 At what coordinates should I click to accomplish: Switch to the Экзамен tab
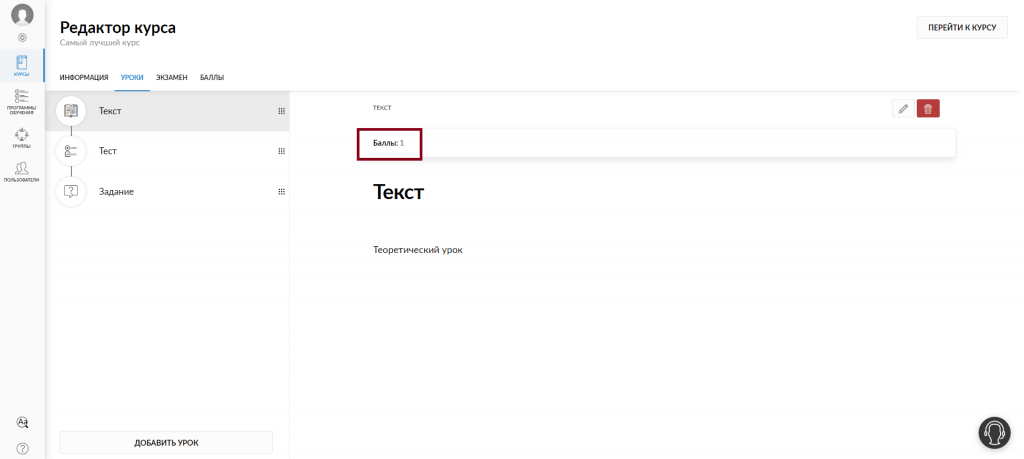pyautogui.click(x=172, y=78)
